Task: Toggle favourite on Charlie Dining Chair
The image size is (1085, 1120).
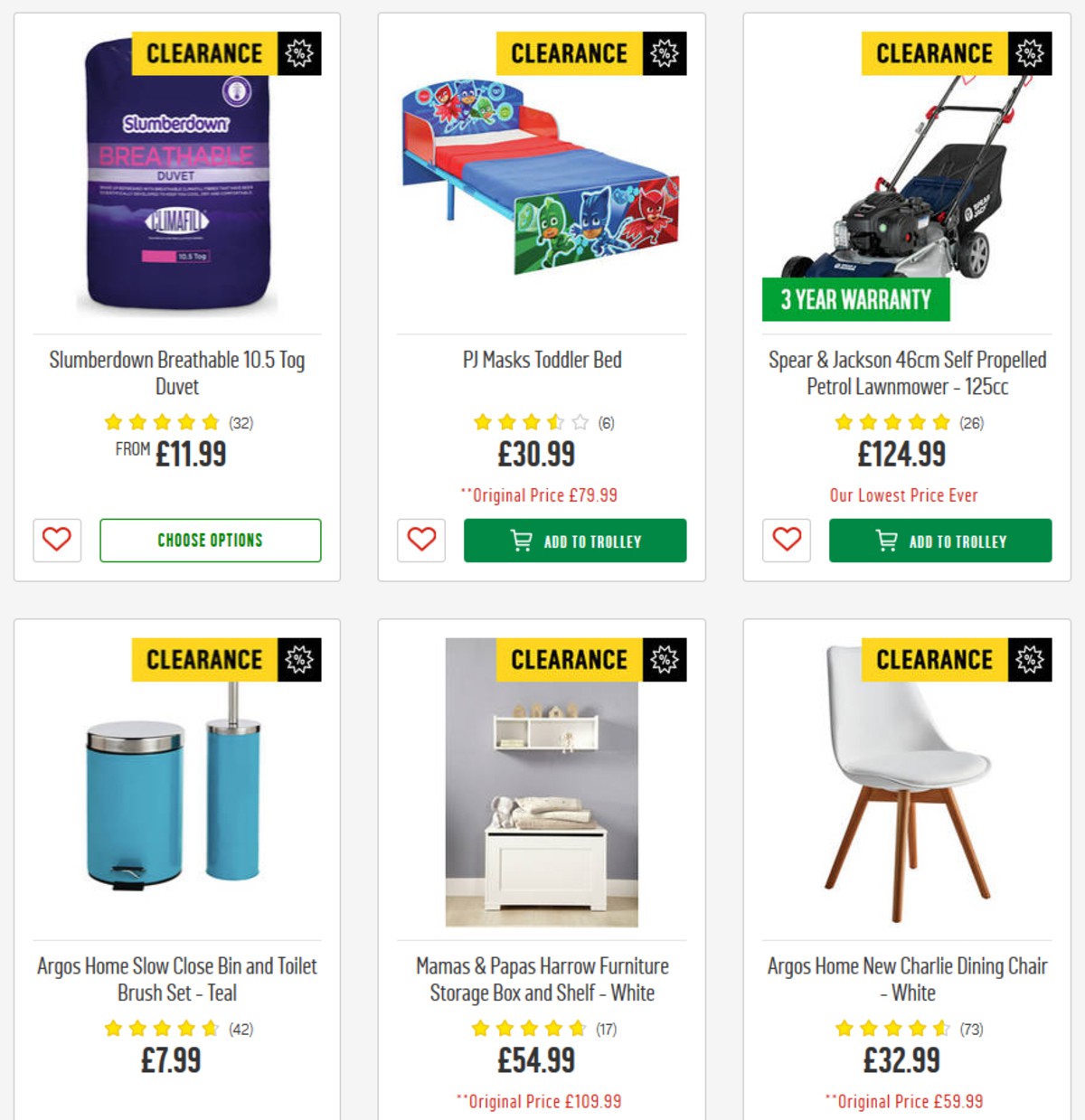Action: click(x=786, y=1117)
